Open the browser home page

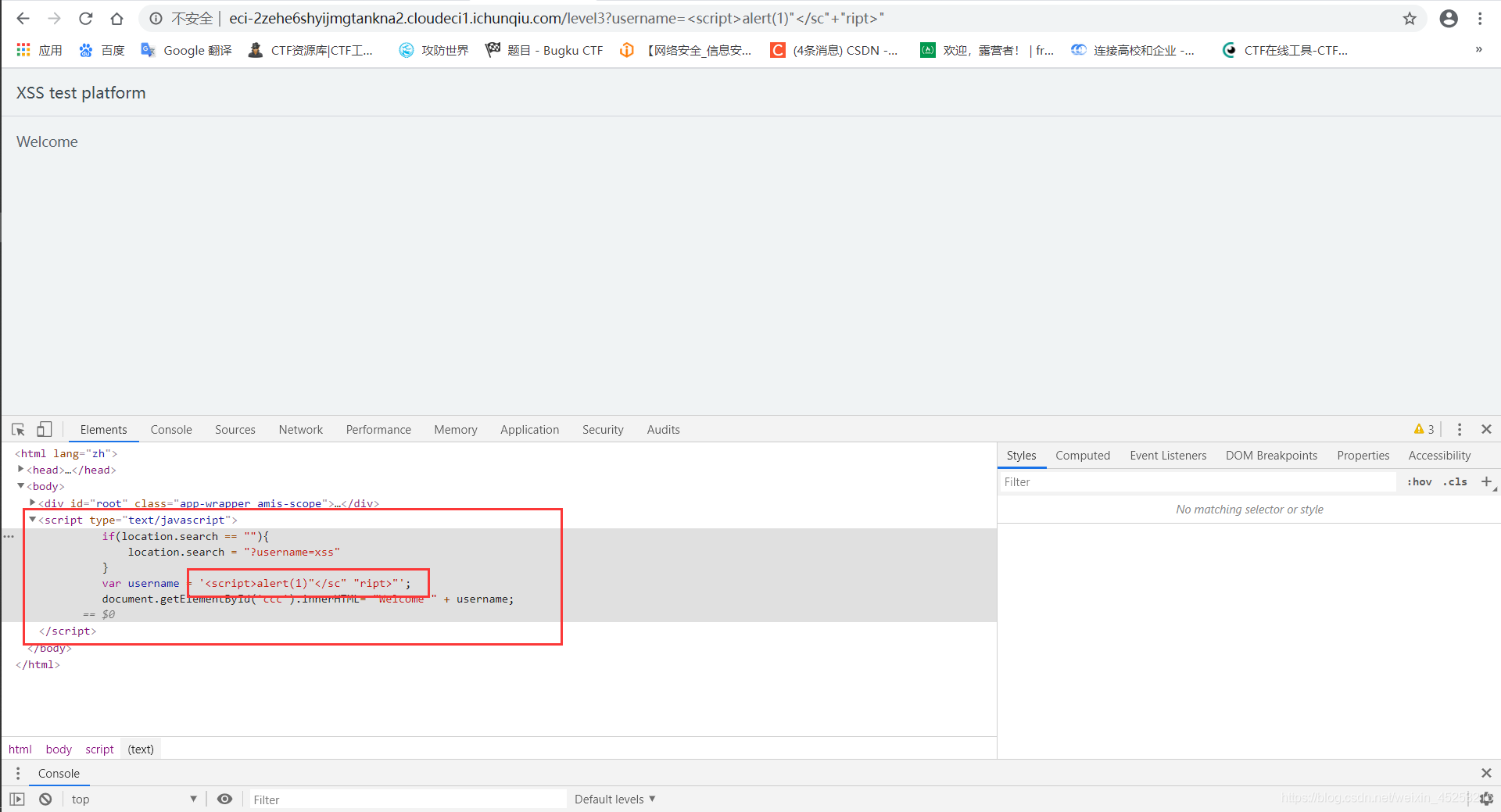[x=116, y=18]
